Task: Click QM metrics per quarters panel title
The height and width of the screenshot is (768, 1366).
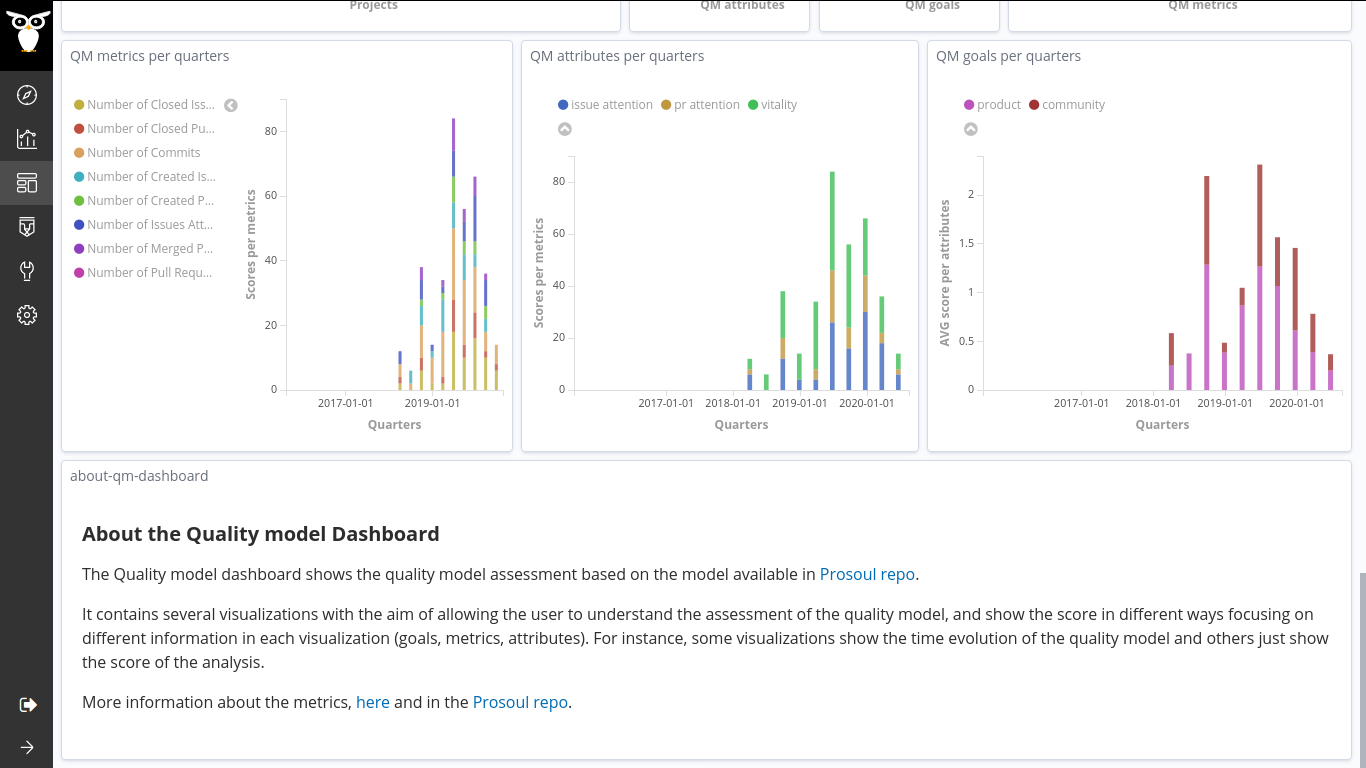Action: pyautogui.click(x=149, y=56)
